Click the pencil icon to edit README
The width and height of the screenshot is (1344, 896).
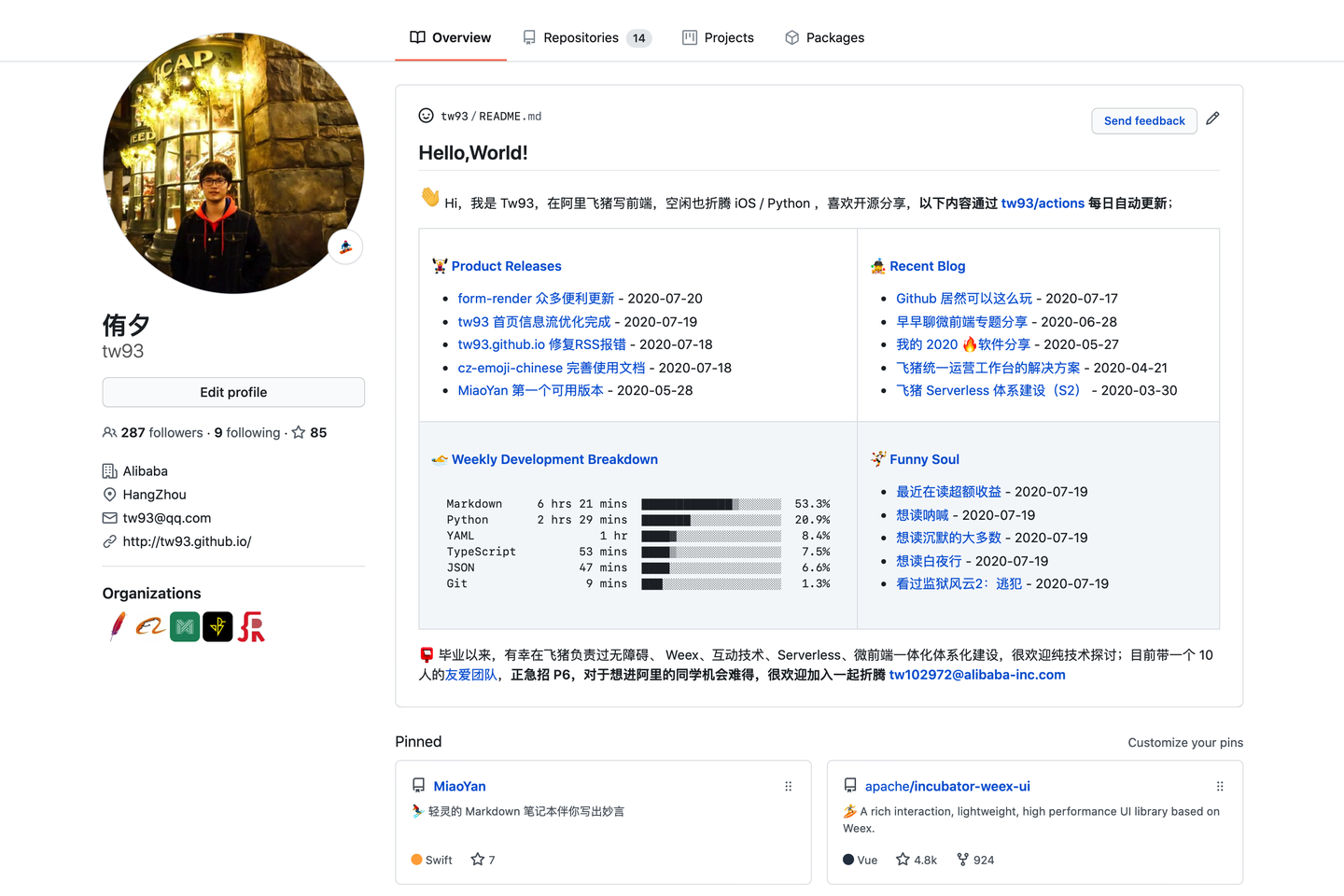pos(1212,119)
